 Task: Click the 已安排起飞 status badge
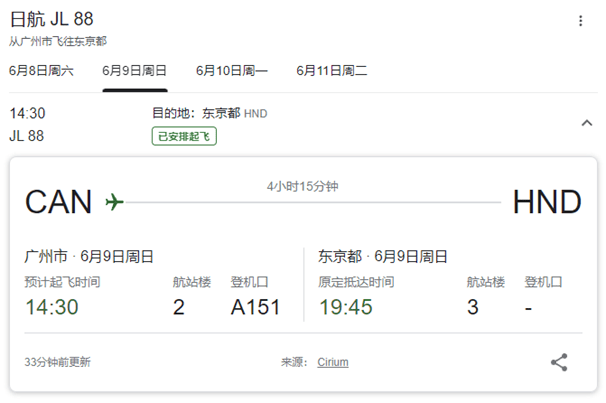coord(184,135)
